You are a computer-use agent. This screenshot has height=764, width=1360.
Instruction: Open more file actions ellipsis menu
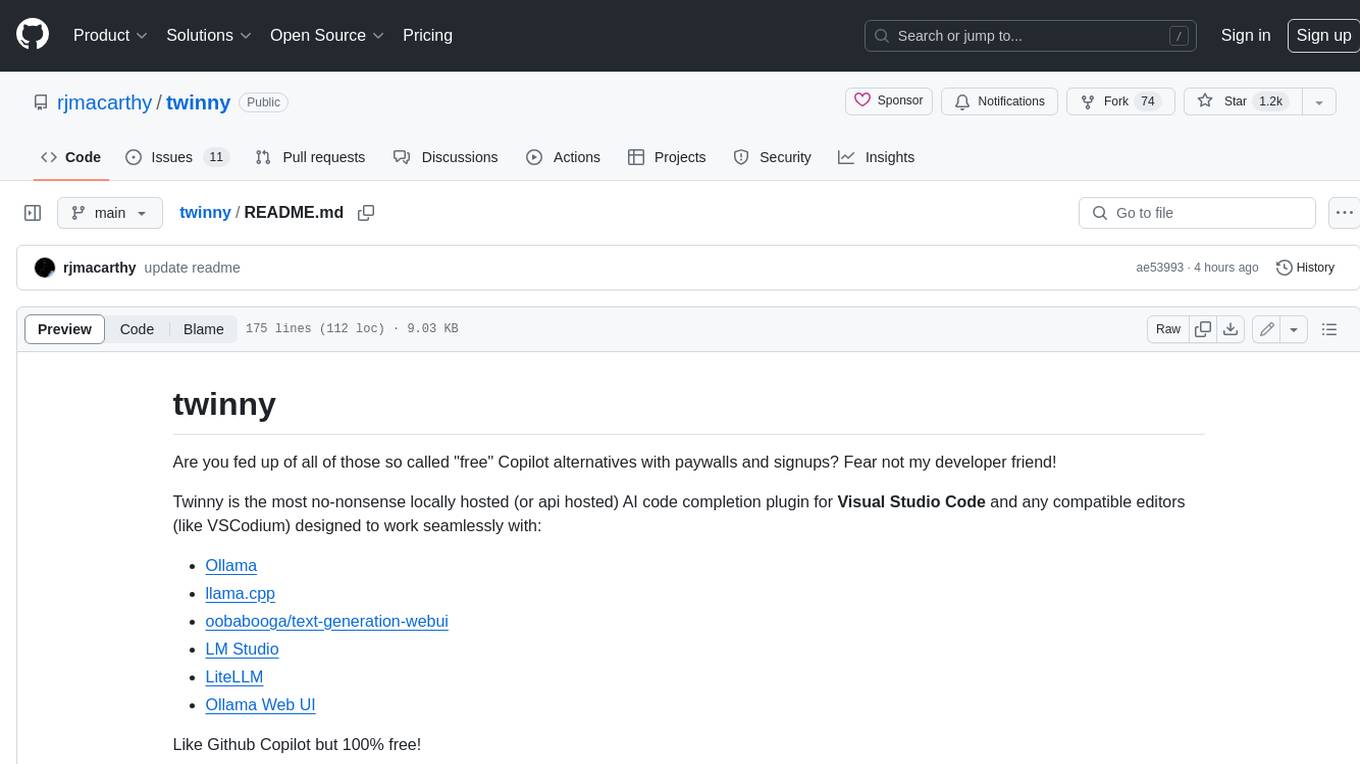(1344, 213)
